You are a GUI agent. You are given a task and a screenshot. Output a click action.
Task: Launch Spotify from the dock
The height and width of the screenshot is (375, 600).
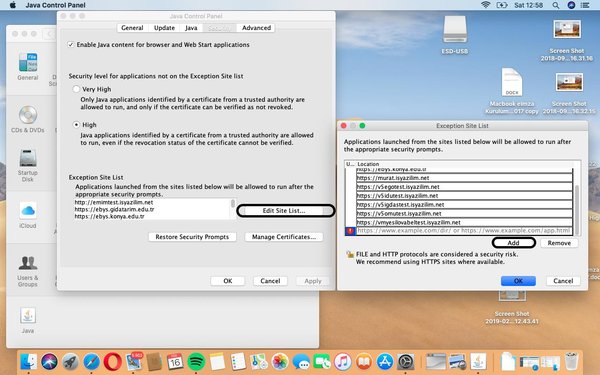pos(196,361)
